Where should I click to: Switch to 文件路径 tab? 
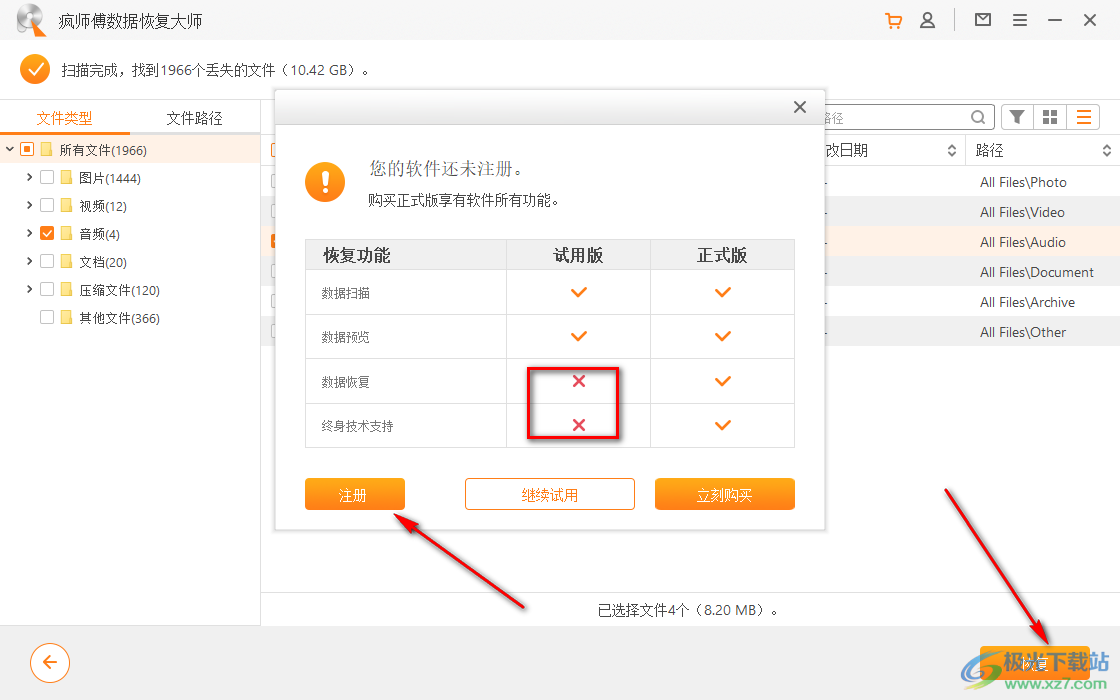(x=194, y=118)
